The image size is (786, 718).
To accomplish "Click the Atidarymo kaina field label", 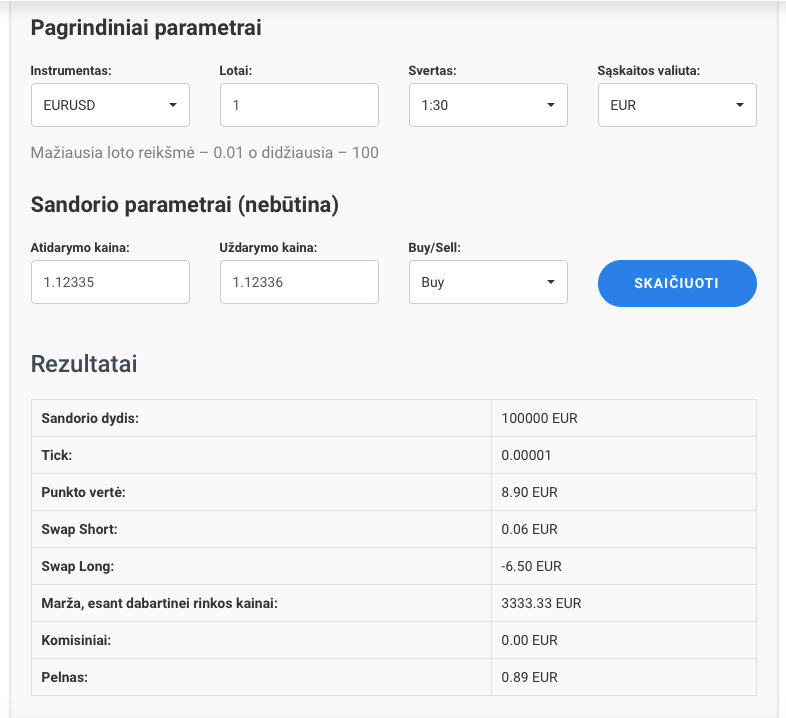I will click(80, 248).
